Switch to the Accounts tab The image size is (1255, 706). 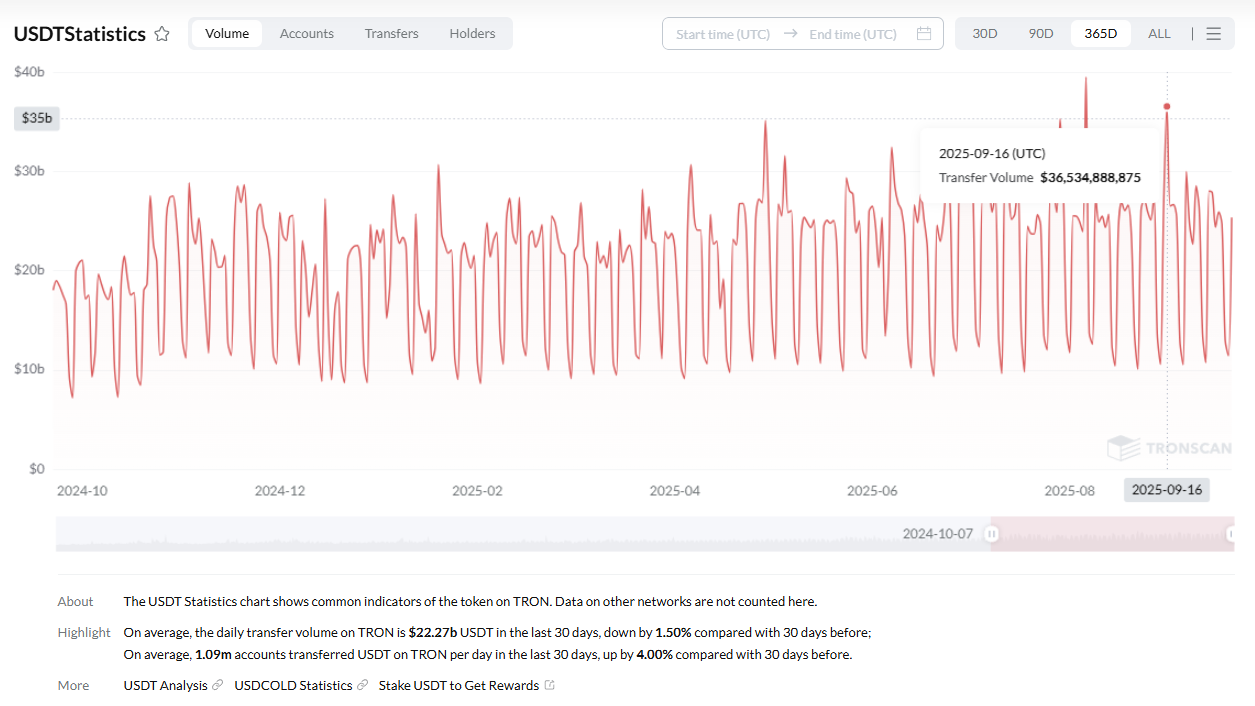click(x=306, y=34)
